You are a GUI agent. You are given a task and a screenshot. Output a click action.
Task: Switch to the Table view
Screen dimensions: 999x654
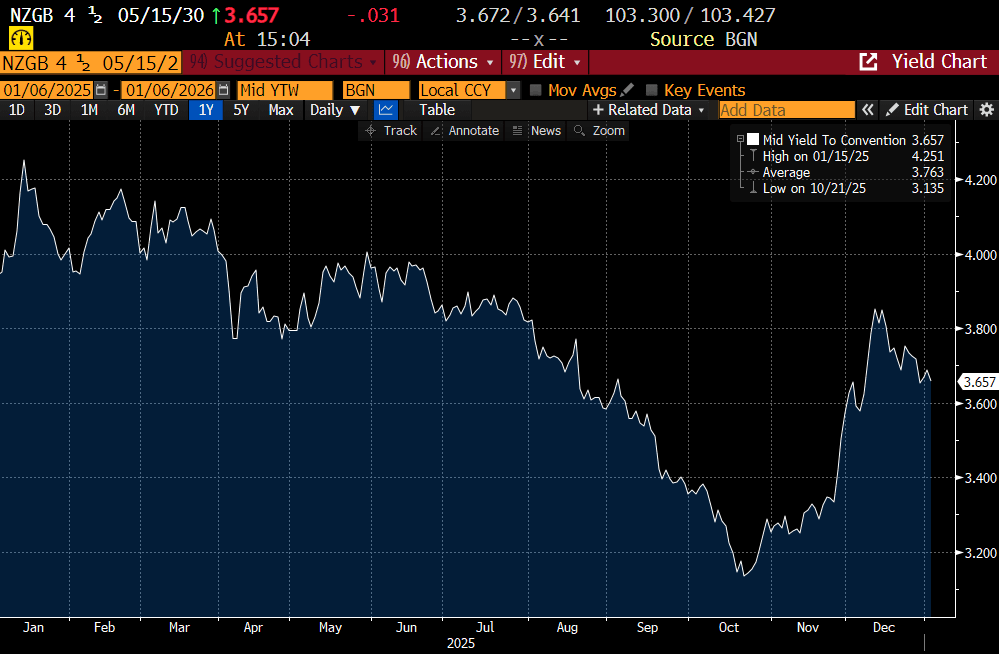point(437,110)
